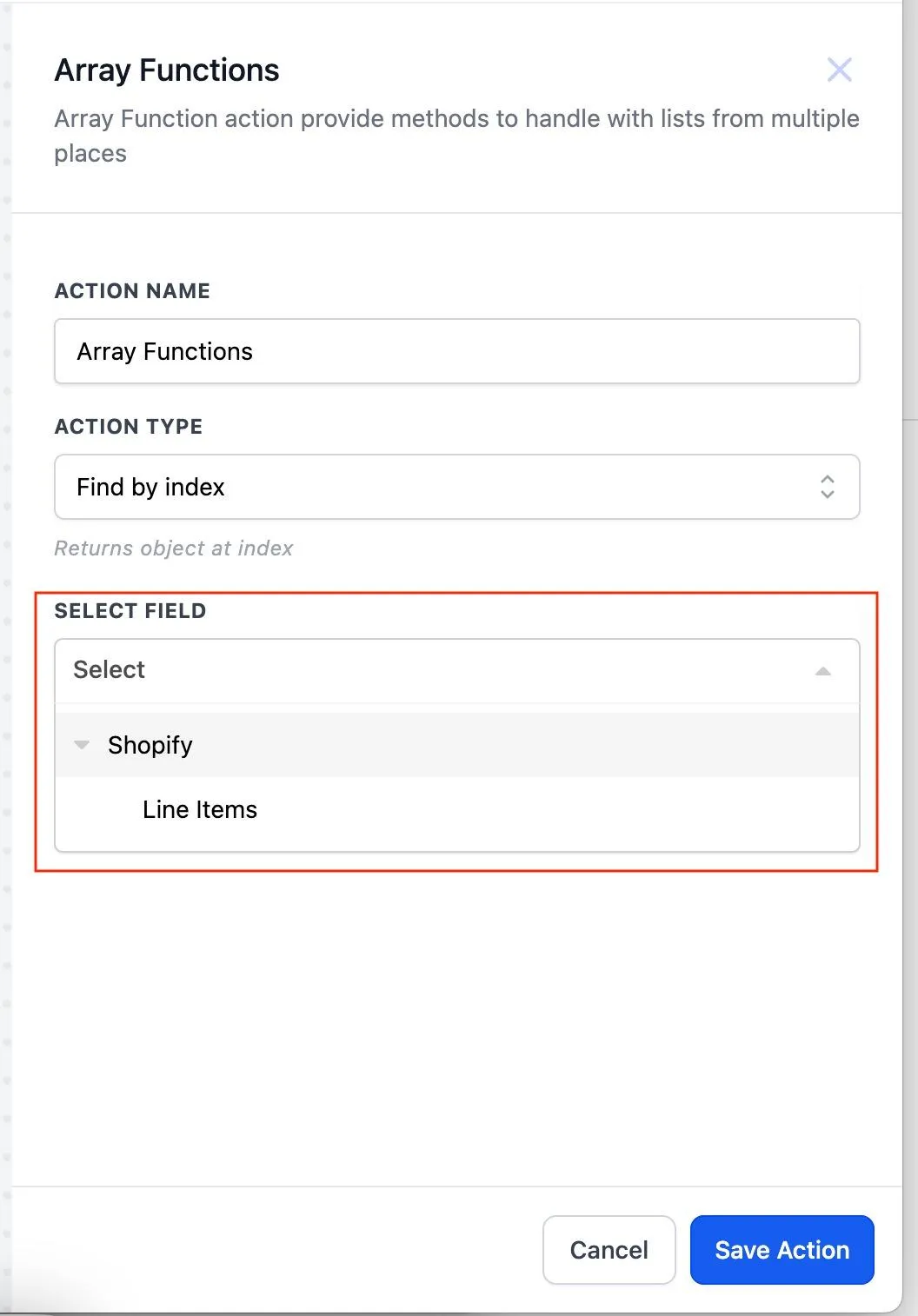The image size is (918, 1316).
Task: Click the 'ACTION TYPE' label
Action: [x=129, y=427]
